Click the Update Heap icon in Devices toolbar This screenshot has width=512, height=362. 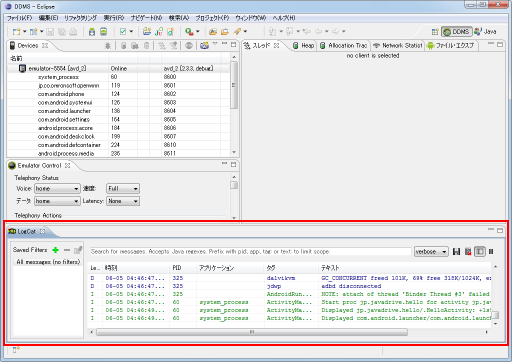123,46
